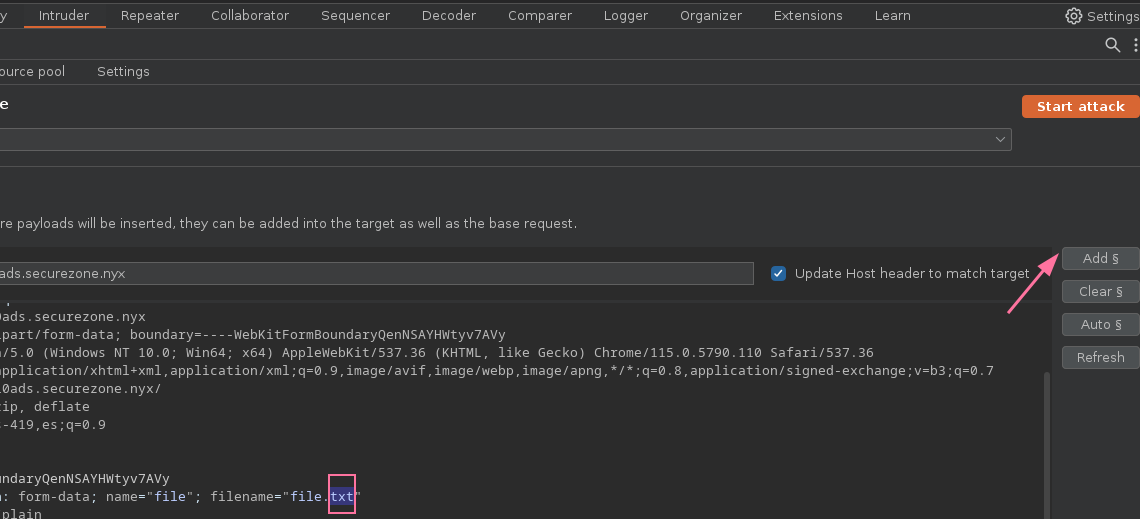Uncheck Update Host header to match target
Viewport: 1140px width, 519px height.
point(778,274)
